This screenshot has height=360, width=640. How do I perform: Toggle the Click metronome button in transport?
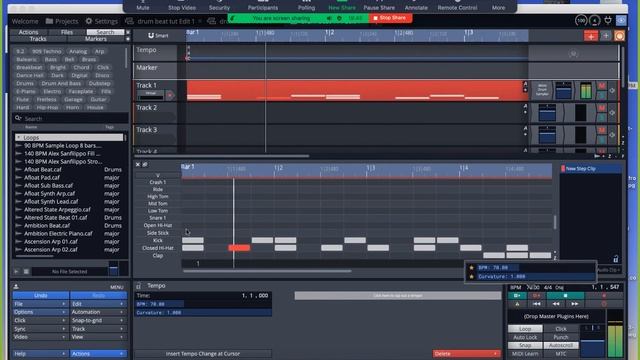[561, 329]
